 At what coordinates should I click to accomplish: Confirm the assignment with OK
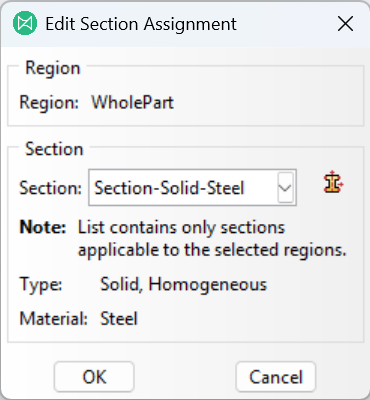[x=94, y=377]
